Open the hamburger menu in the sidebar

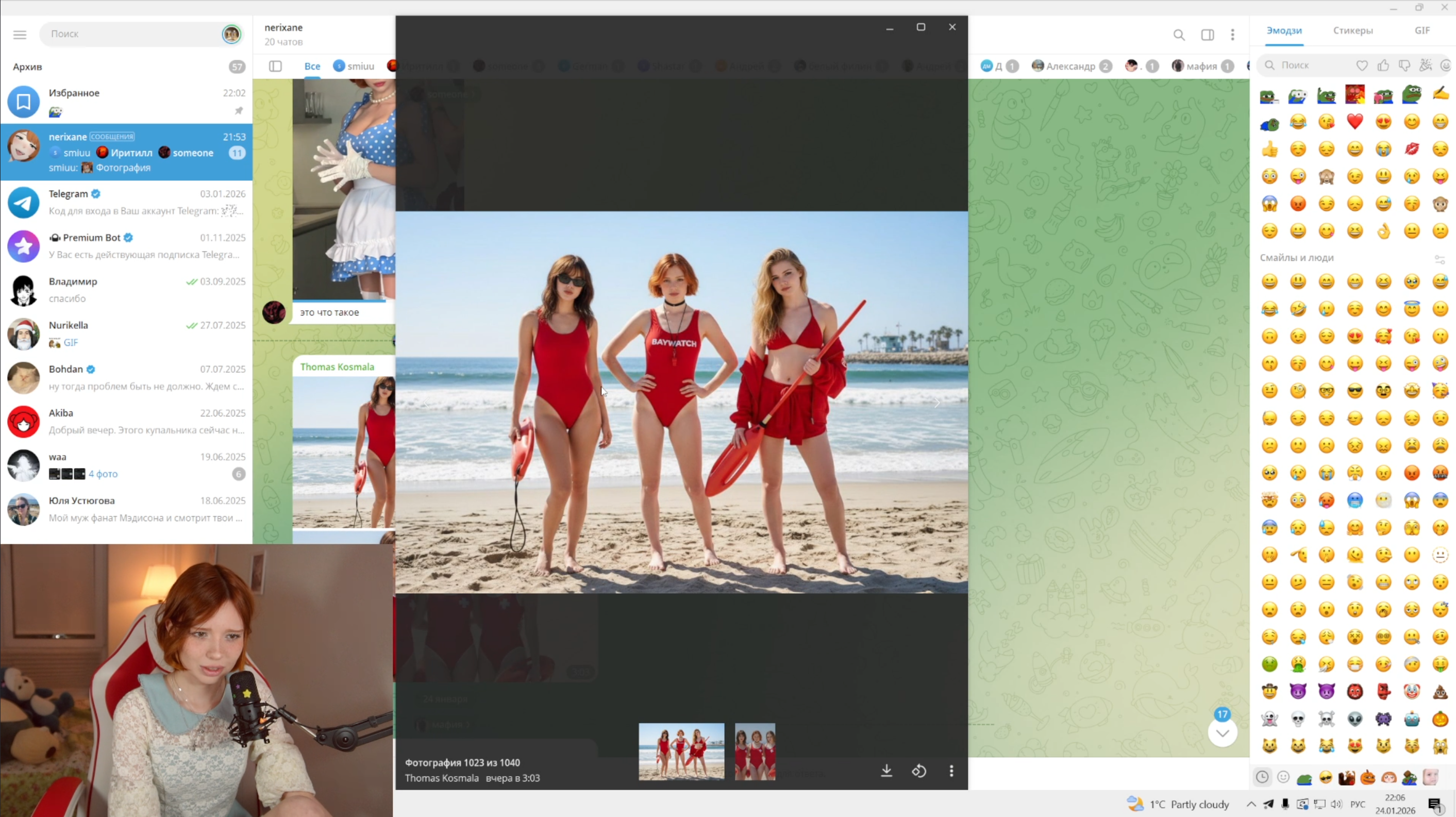click(20, 35)
